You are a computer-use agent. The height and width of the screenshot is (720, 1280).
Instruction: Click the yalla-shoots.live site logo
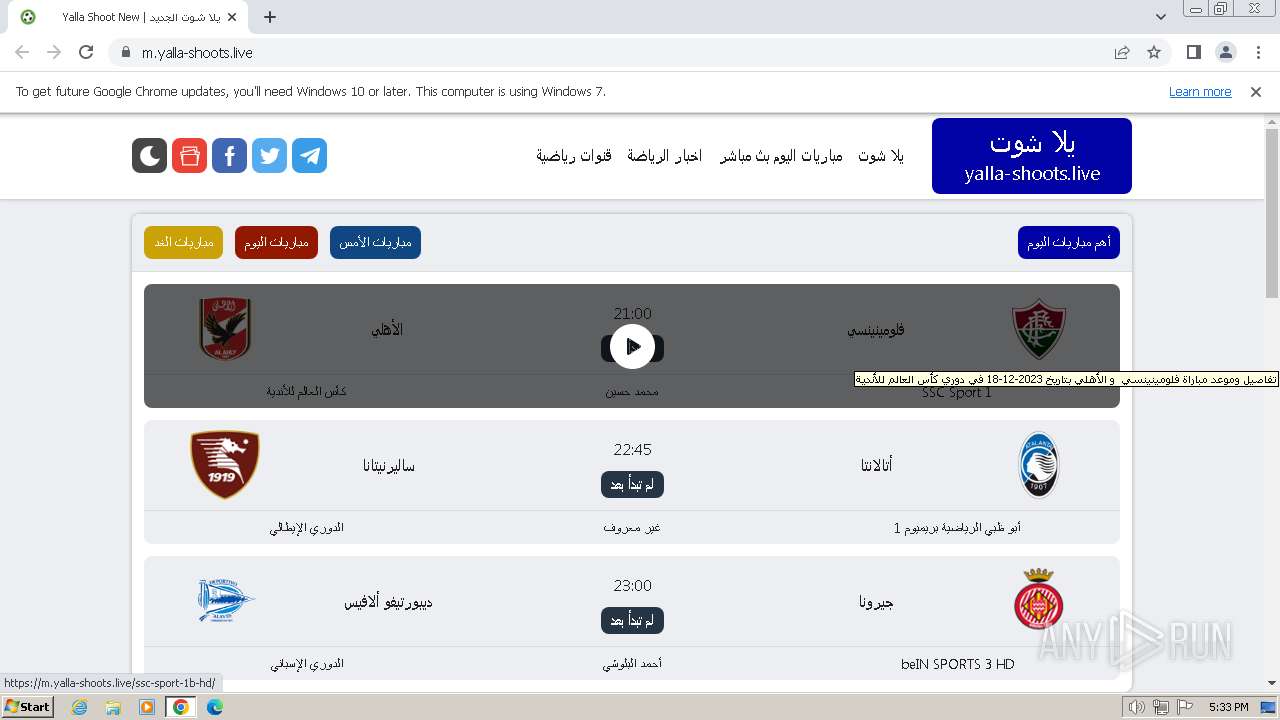click(x=1032, y=156)
